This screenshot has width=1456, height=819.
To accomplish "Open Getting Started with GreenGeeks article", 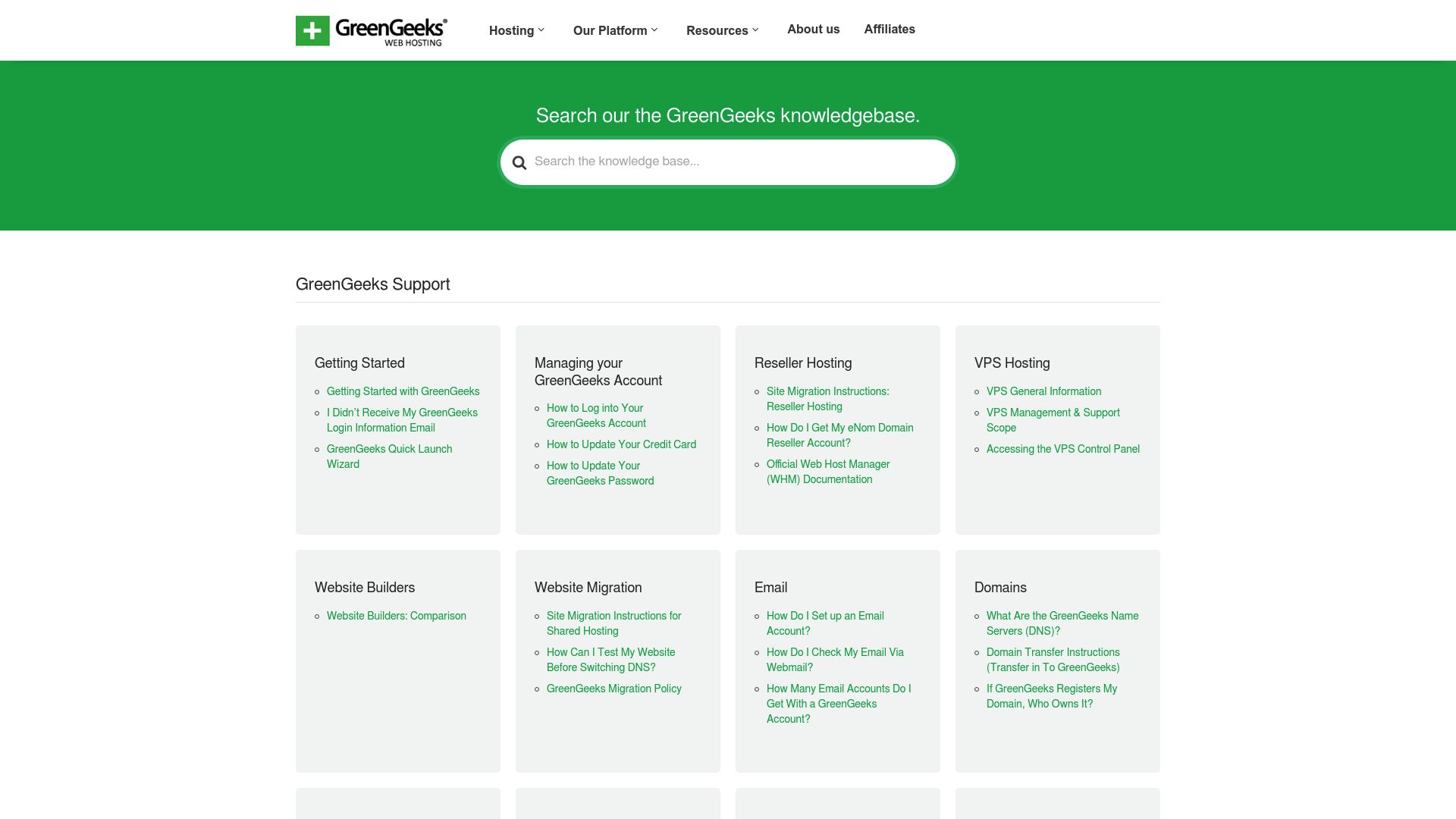I will (403, 391).
